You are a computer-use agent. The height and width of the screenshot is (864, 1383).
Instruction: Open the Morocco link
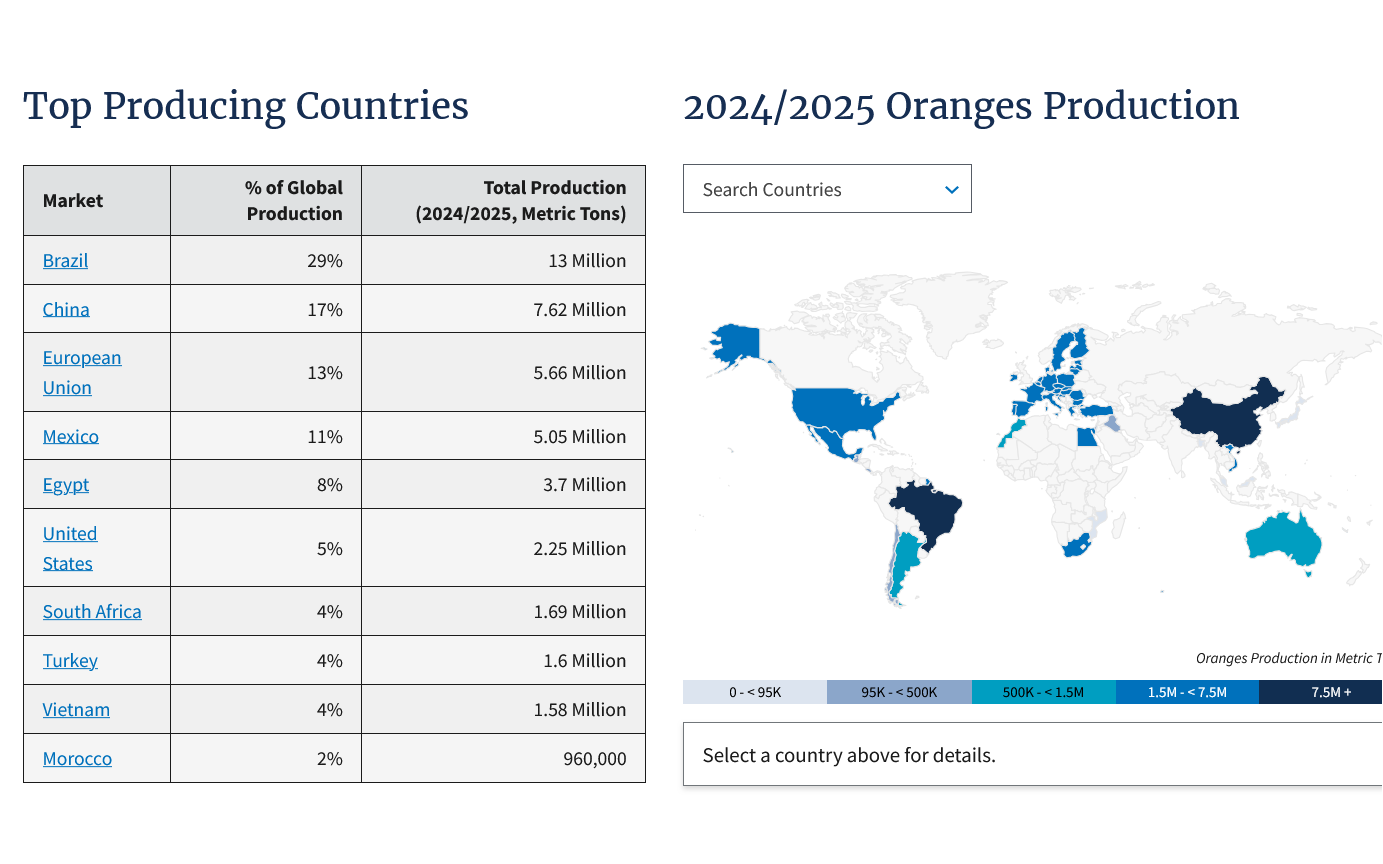tap(77, 758)
